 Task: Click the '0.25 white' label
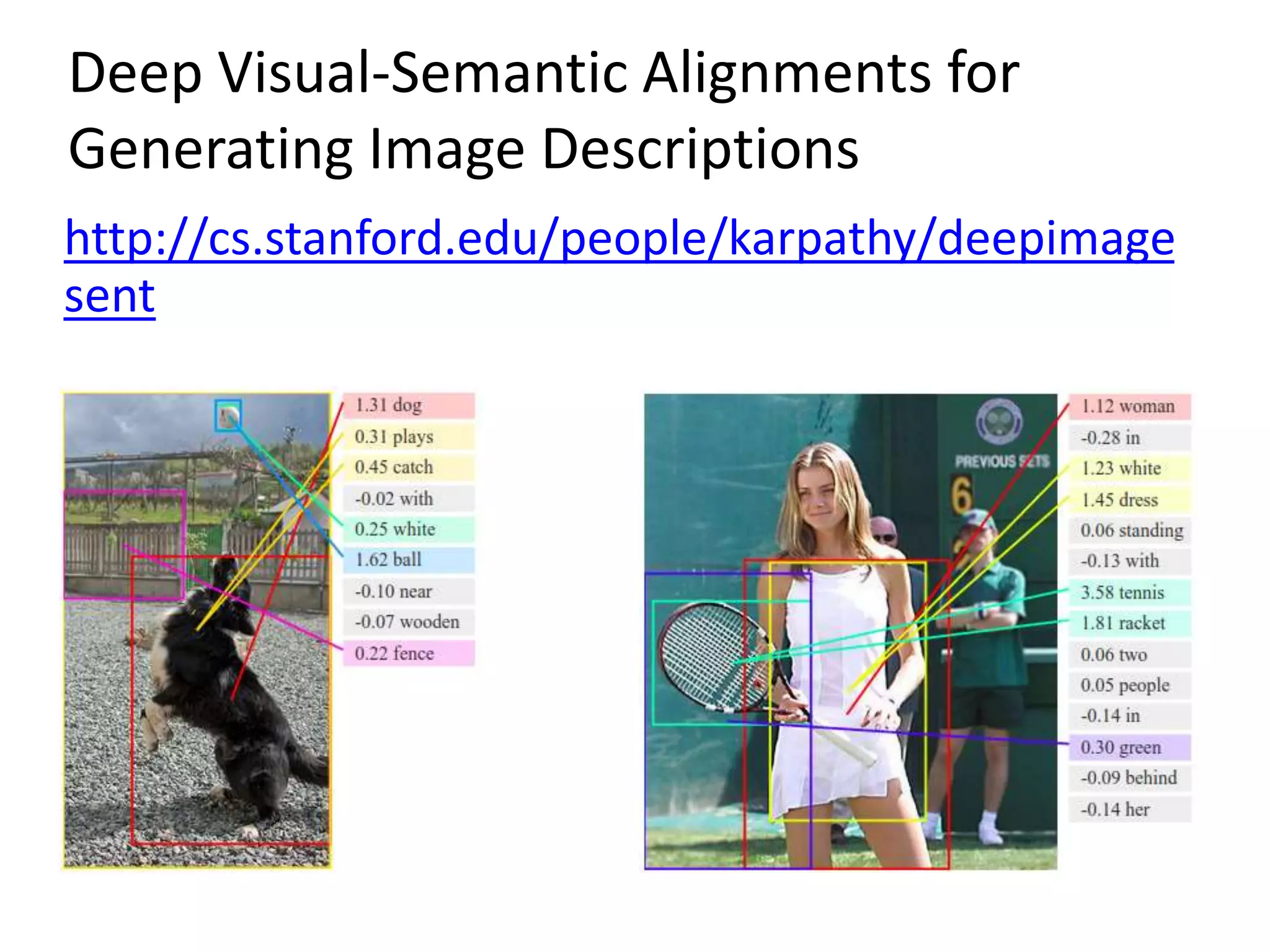point(409,529)
